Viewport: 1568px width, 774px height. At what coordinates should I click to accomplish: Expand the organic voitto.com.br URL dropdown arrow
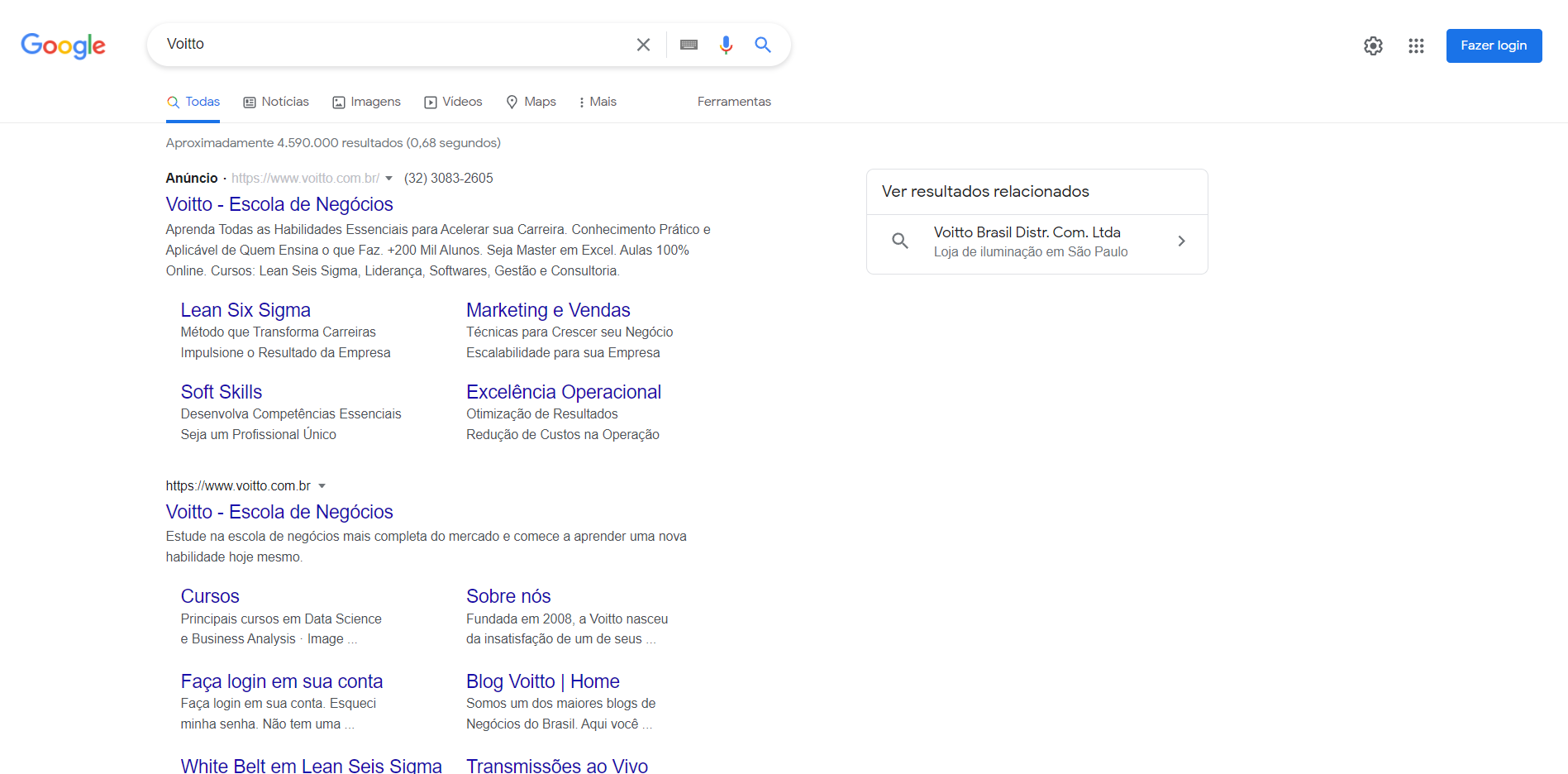click(322, 486)
